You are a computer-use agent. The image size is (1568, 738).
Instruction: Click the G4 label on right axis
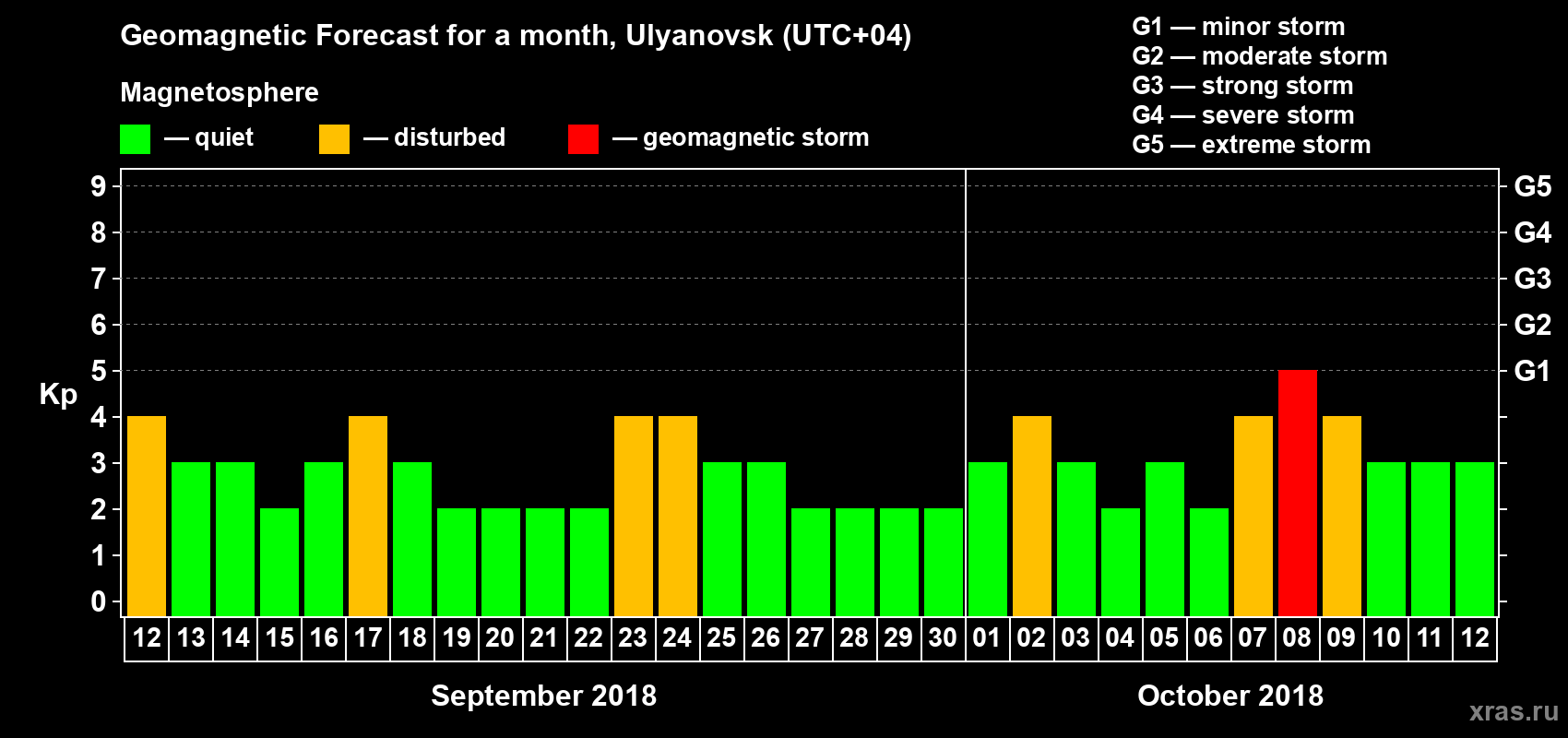point(1532,232)
